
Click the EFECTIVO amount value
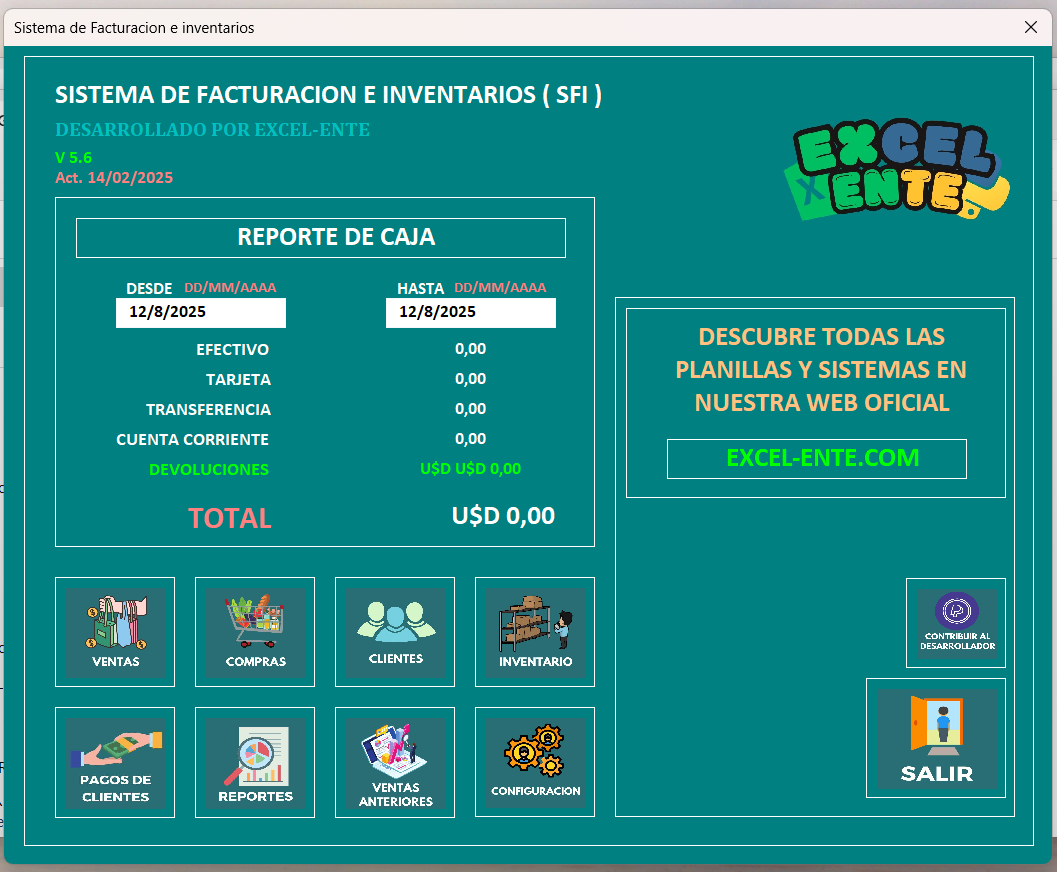[470, 349]
